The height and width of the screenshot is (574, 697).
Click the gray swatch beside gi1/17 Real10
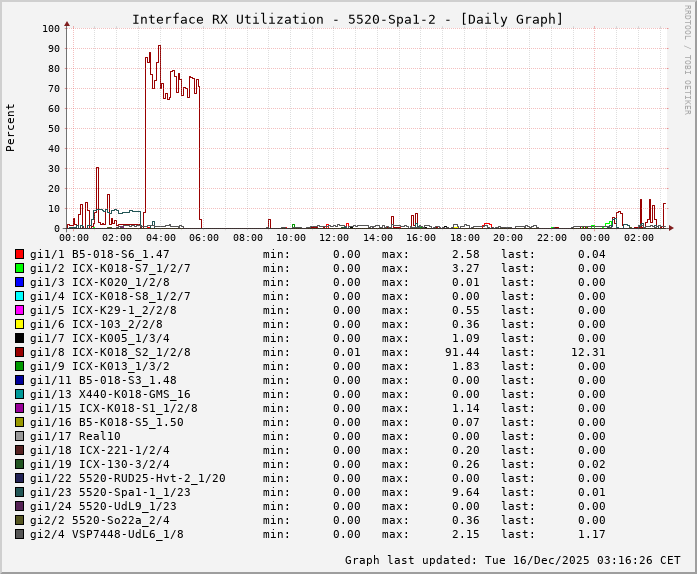pos(19,436)
